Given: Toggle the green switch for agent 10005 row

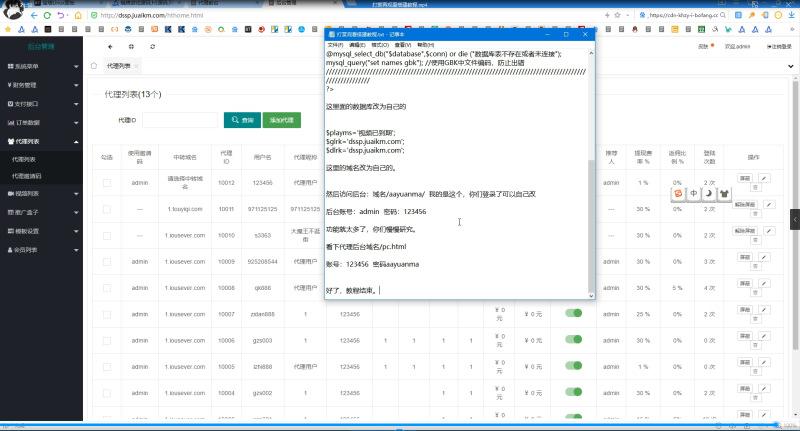Looking at the screenshot, I should click(573, 365).
